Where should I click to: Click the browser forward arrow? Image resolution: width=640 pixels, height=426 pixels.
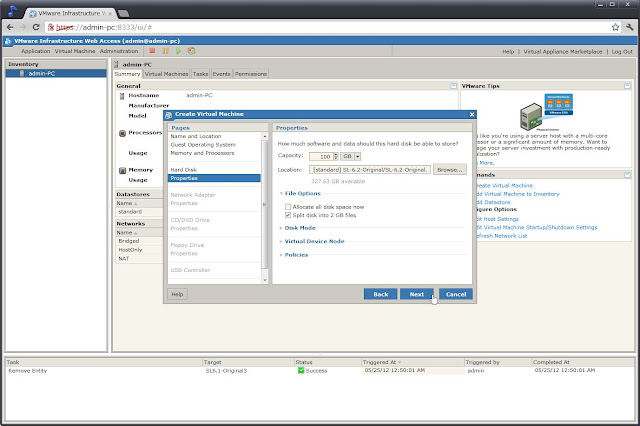[x=23, y=27]
